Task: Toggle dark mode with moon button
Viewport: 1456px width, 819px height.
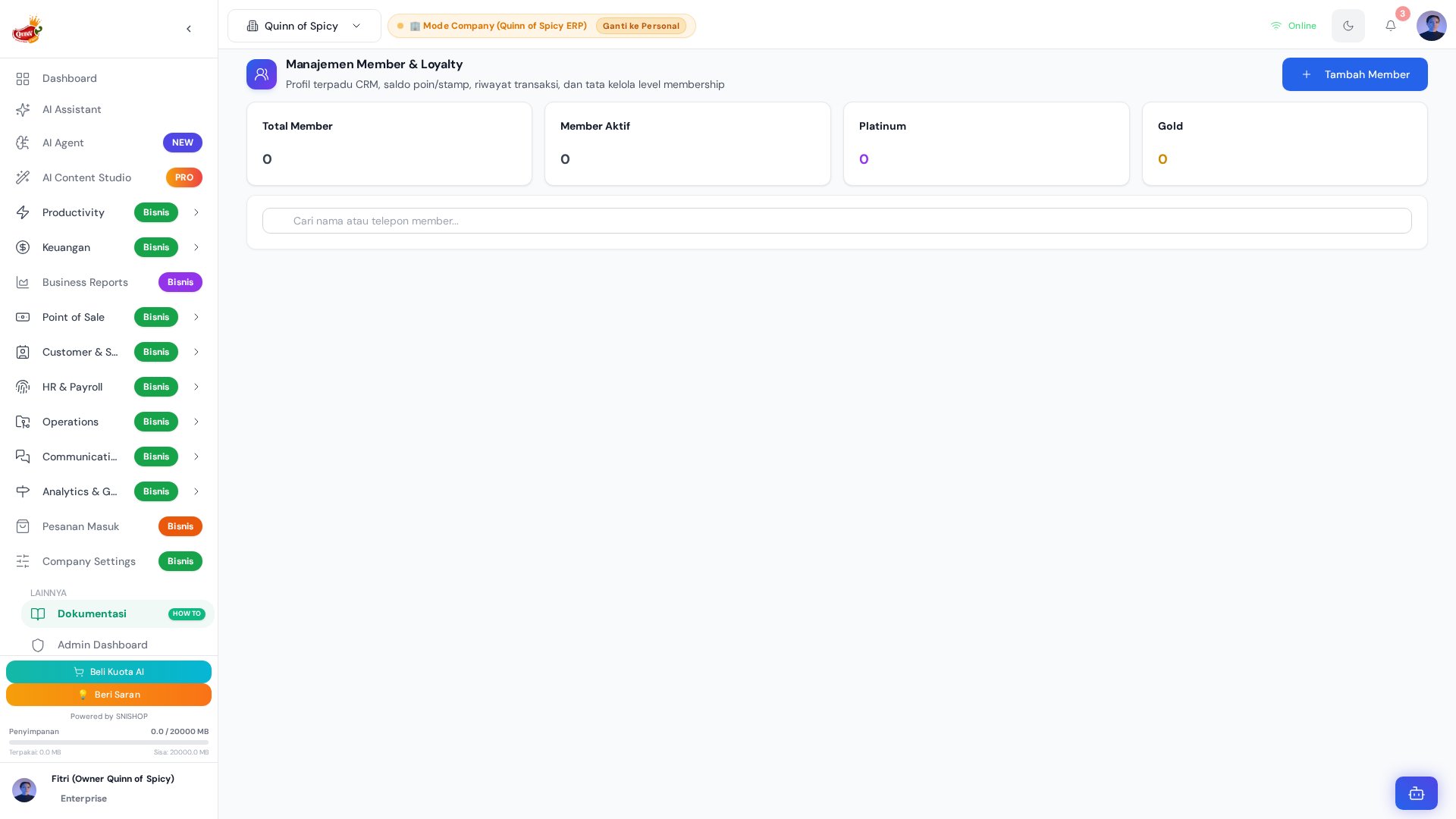Action: (1348, 26)
